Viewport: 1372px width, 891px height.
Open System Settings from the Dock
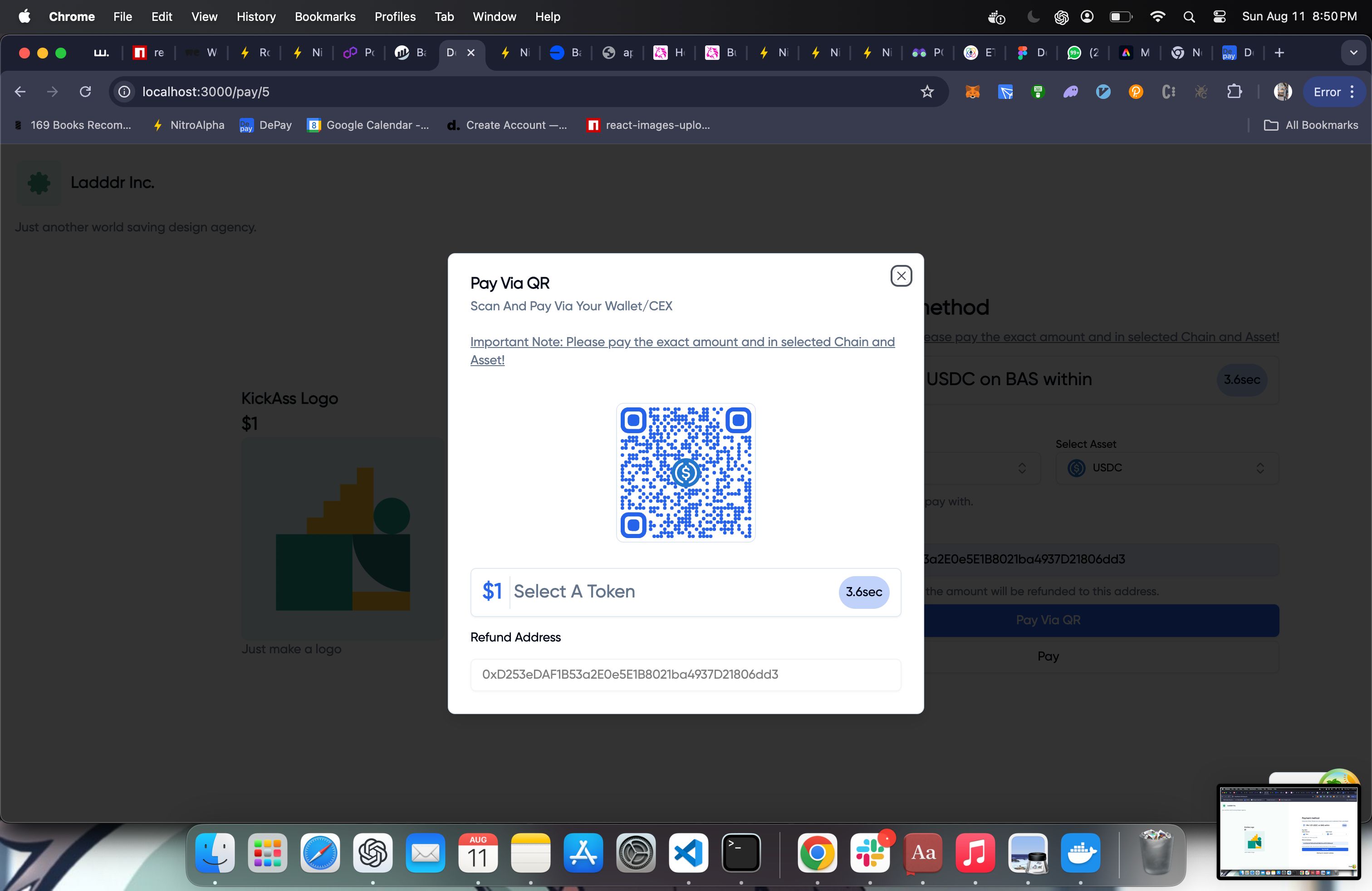[637, 853]
